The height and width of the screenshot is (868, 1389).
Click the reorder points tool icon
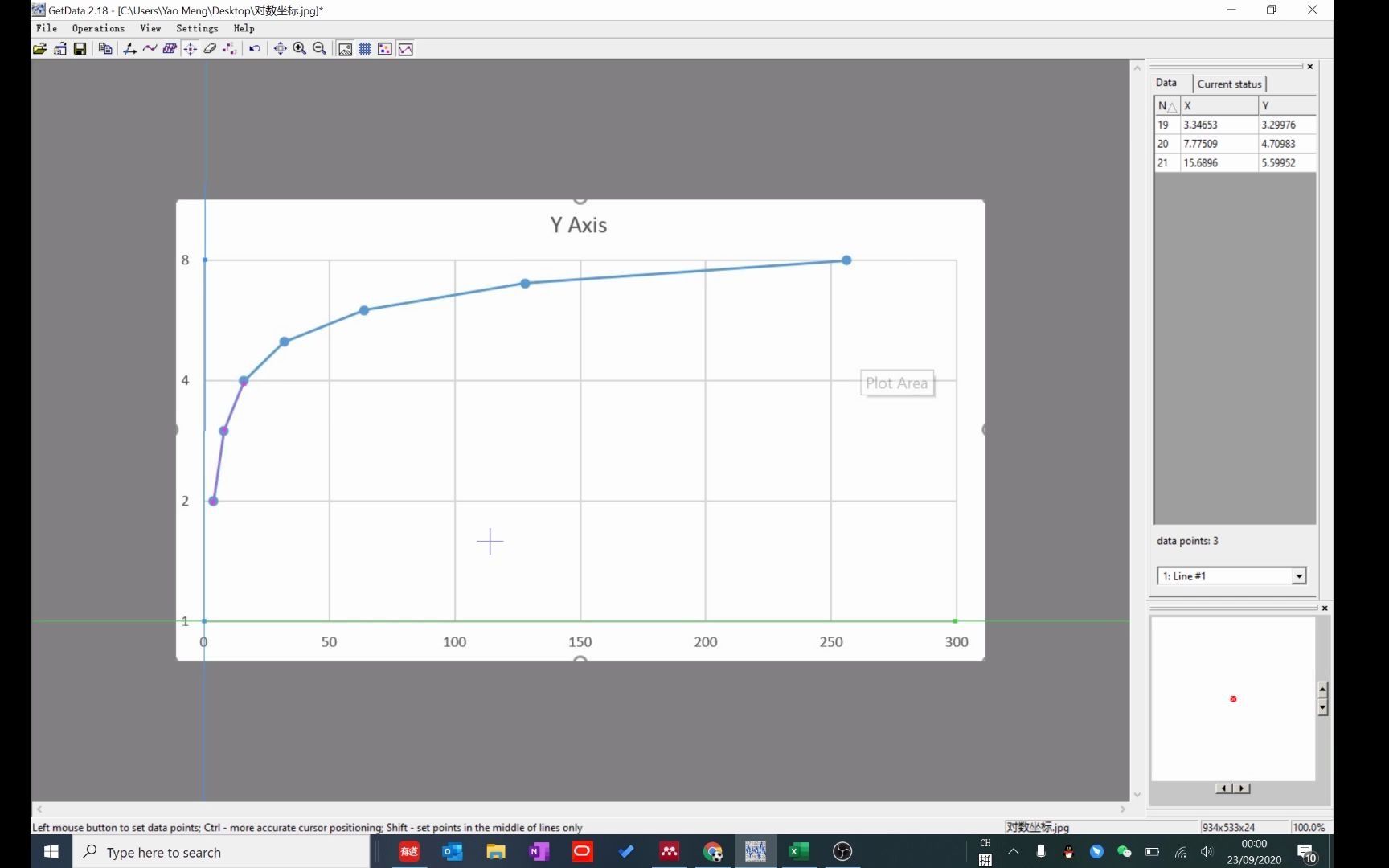(x=230, y=49)
